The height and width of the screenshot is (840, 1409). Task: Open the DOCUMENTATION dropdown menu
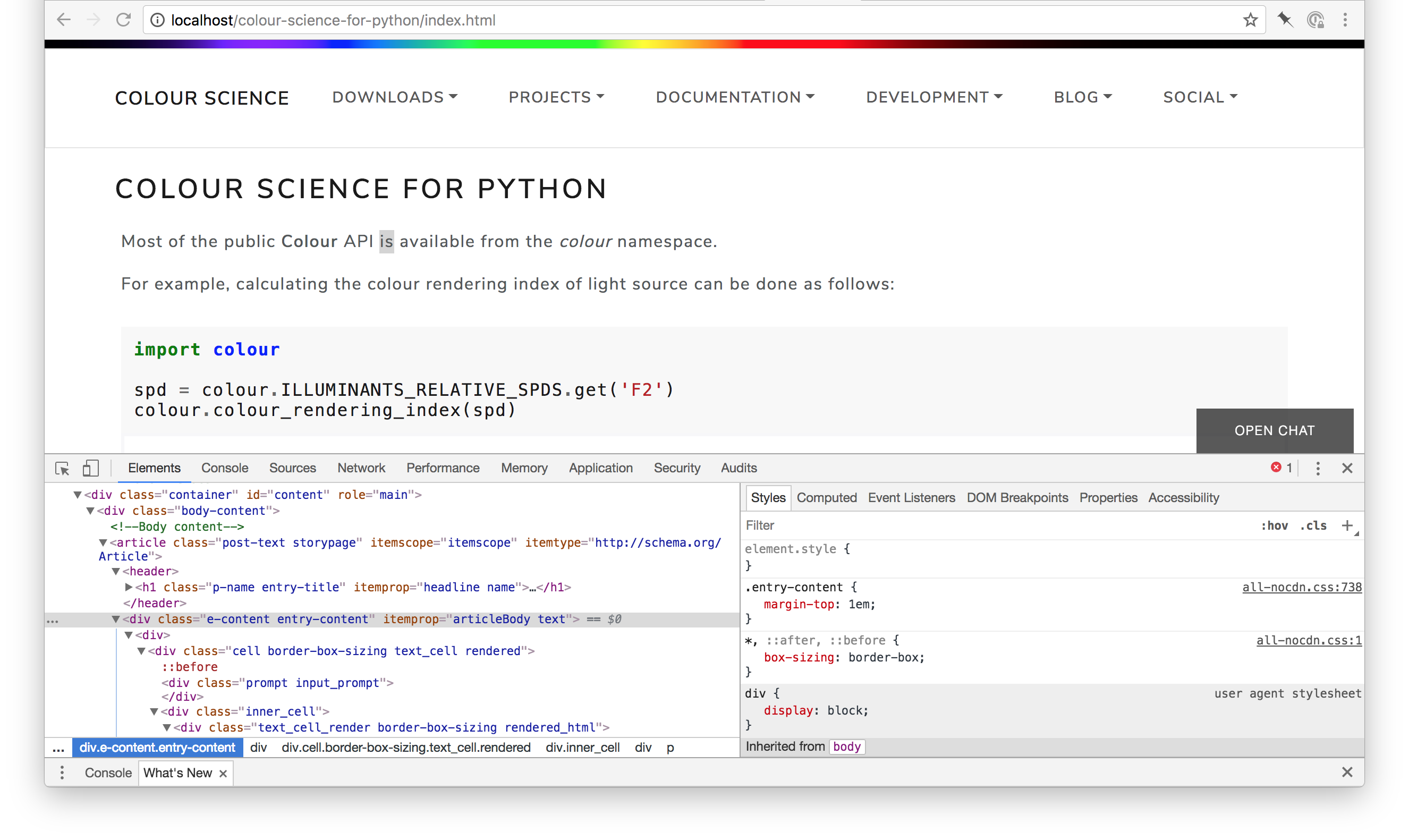(735, 97)
